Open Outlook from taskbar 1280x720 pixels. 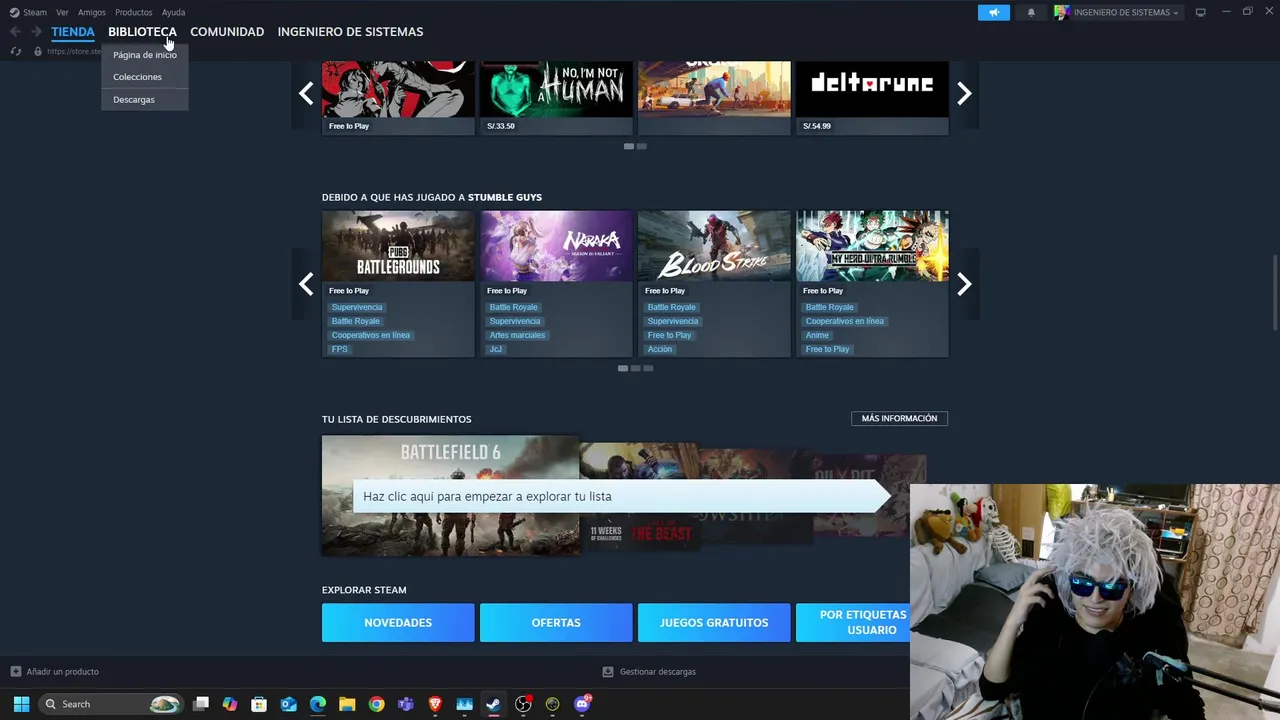click(x=288, y=704)
